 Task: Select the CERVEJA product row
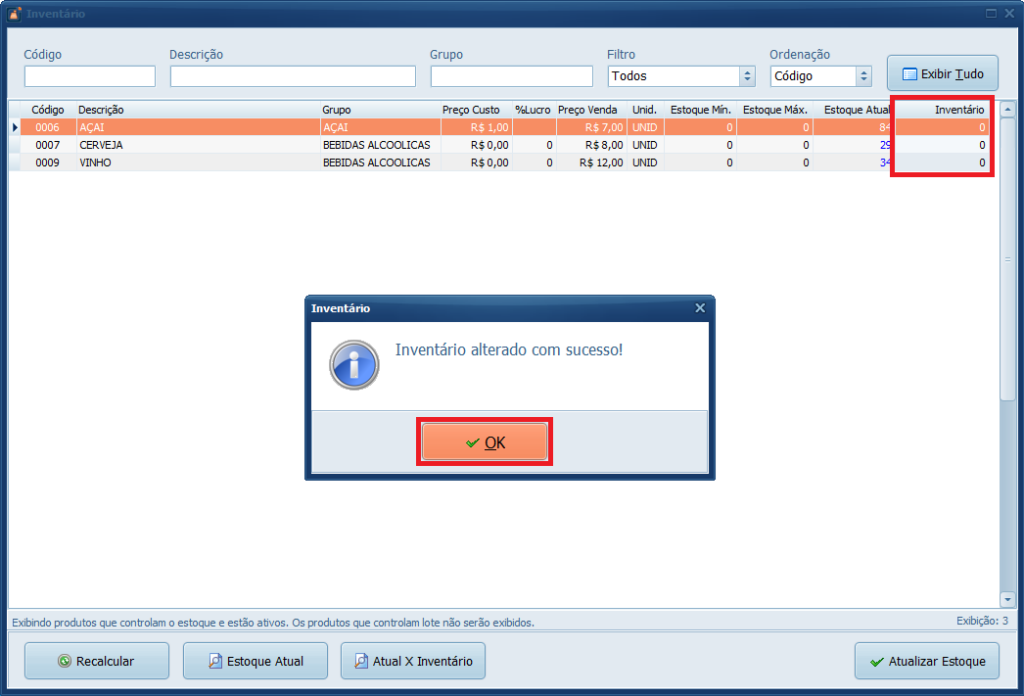pyautogui.click(x=200, y=145)
